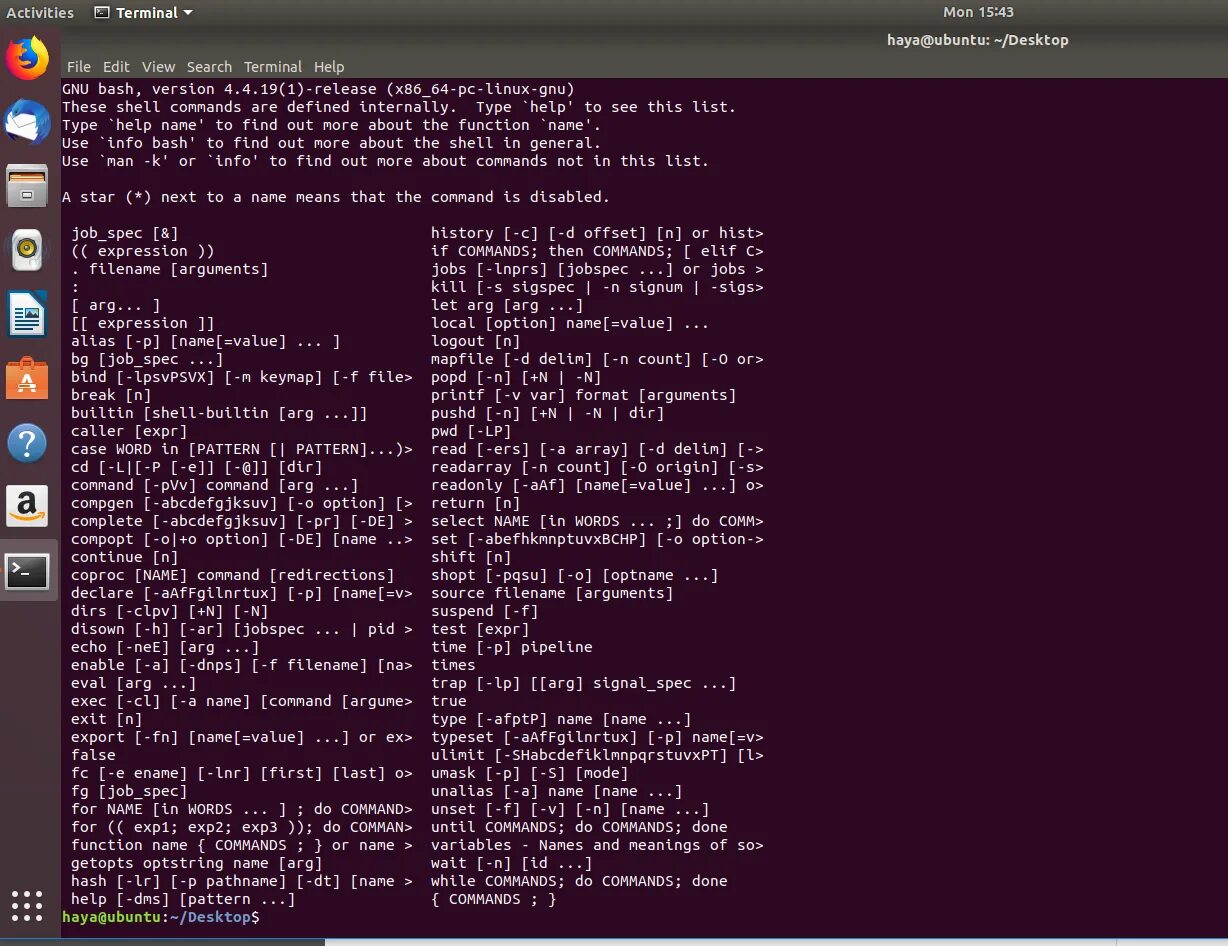Click the 'suspend [-f]' entry
This screenshot has width=1228, height=946.
point(485,611)
